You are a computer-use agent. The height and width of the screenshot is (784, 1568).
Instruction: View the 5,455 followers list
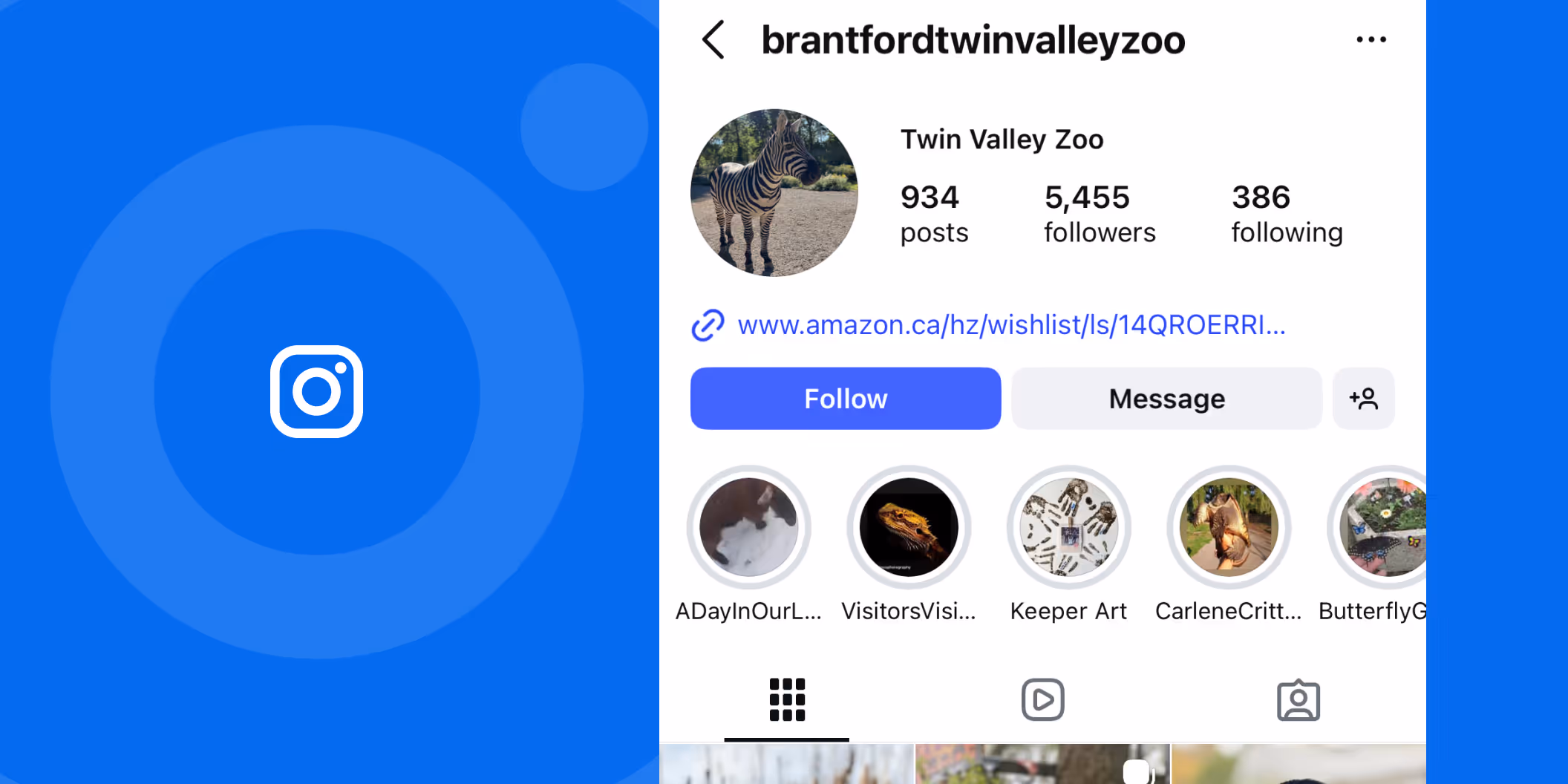[x=1100, y=214]
